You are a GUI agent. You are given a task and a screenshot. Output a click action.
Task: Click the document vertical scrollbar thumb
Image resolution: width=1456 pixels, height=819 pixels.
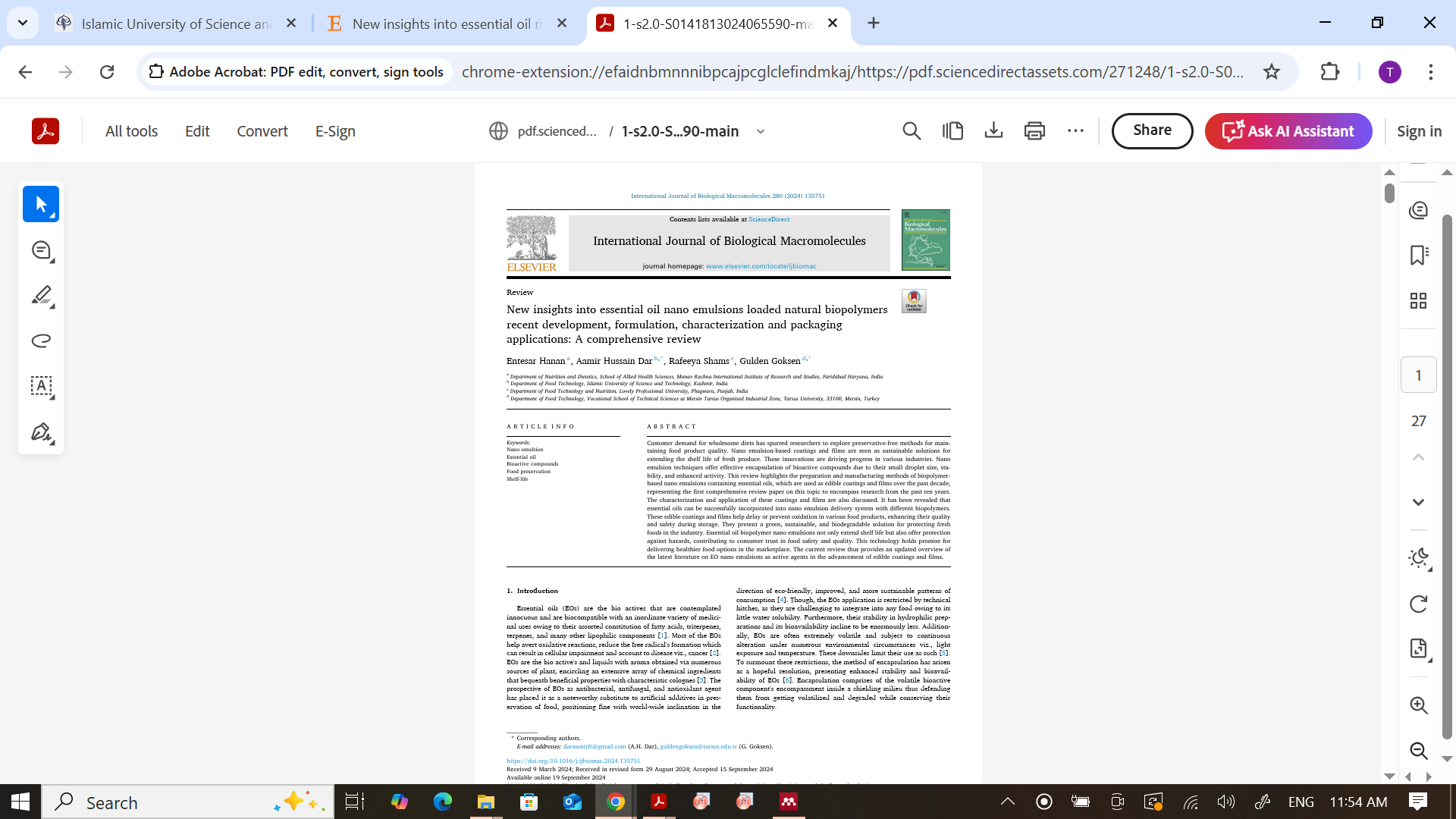[x=1389, y=193]
